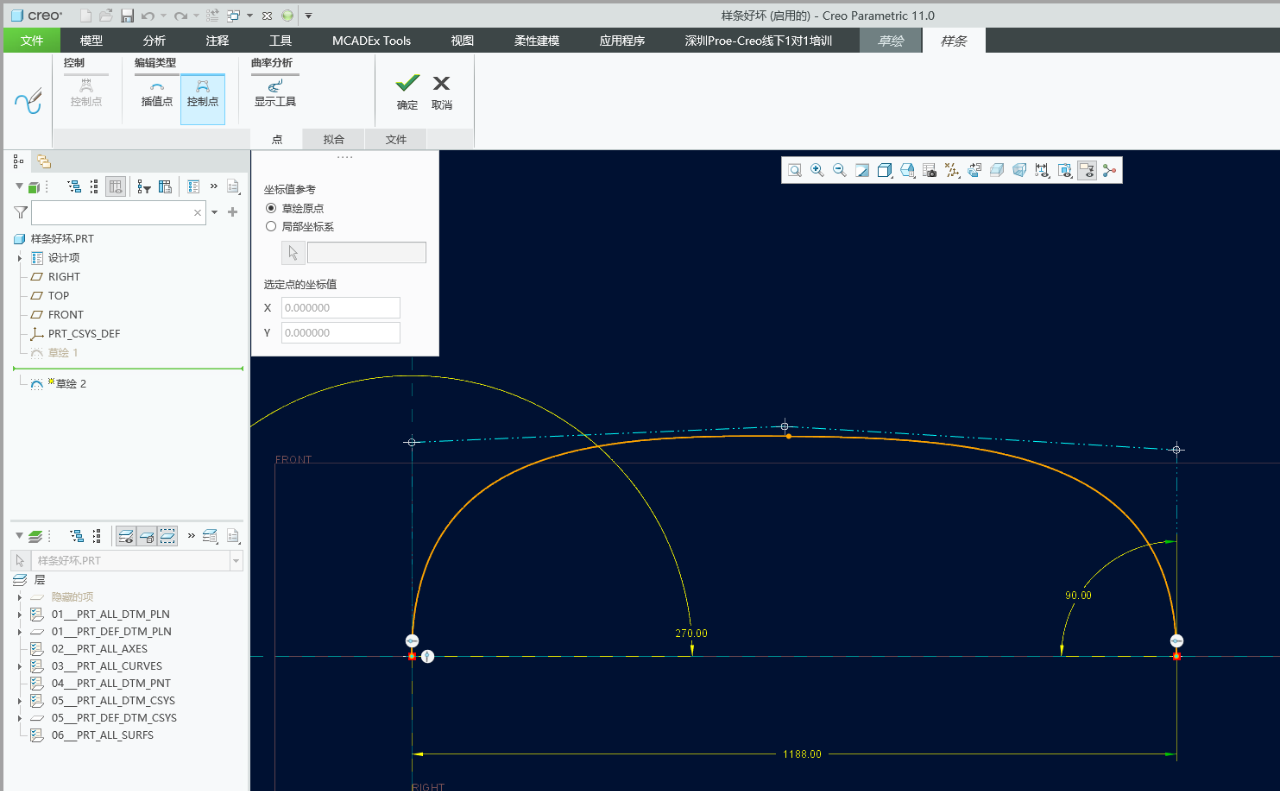Screen dimensions: 1280x791
Task: Click the save floppy disk icon
Action: [x=127, y=16]
